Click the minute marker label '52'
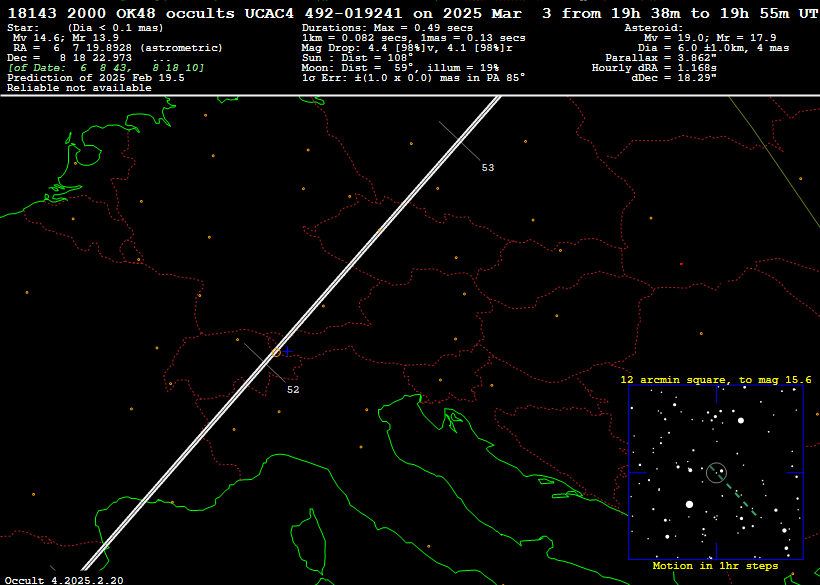820x585 pixels. tap(293, 390)
